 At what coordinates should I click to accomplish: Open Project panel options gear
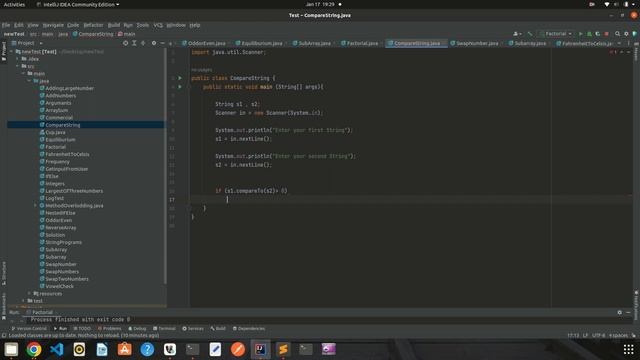tap(154, 43)
